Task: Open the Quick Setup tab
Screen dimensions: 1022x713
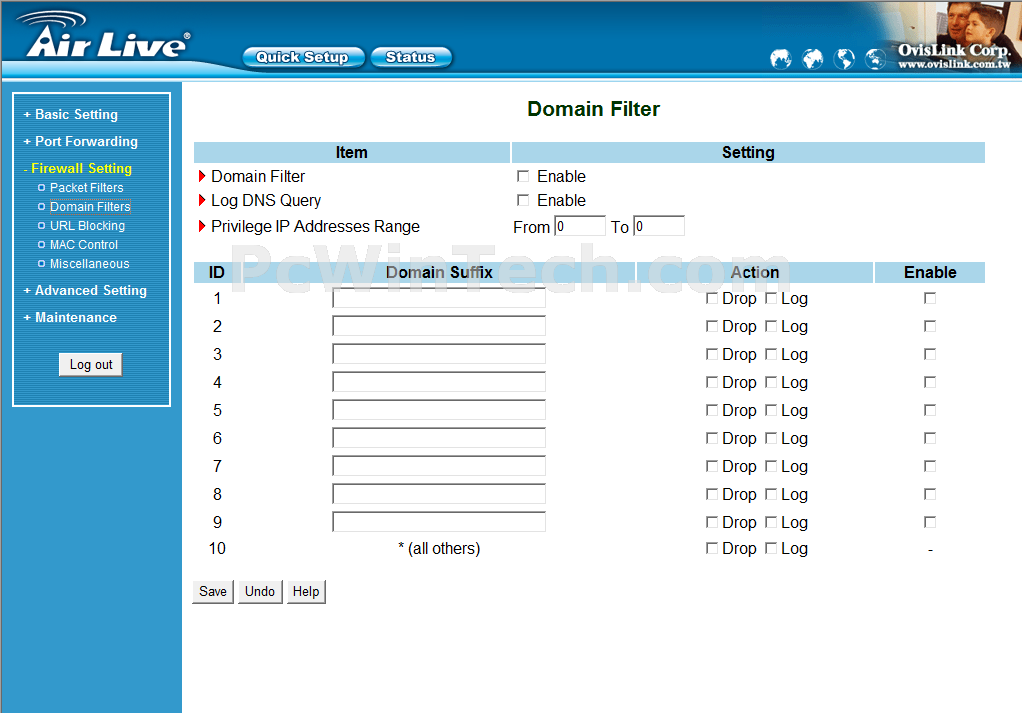Action: tap(303, 57)
